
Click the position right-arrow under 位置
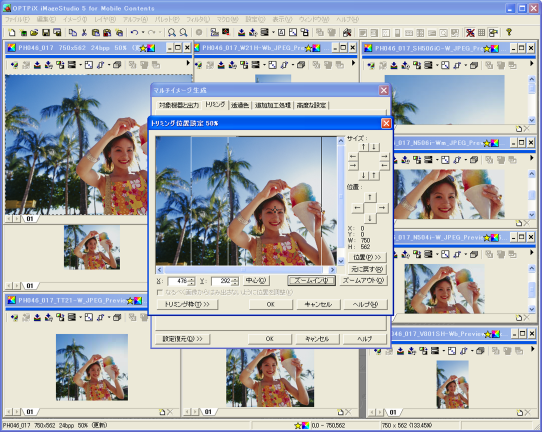(382, 208)
